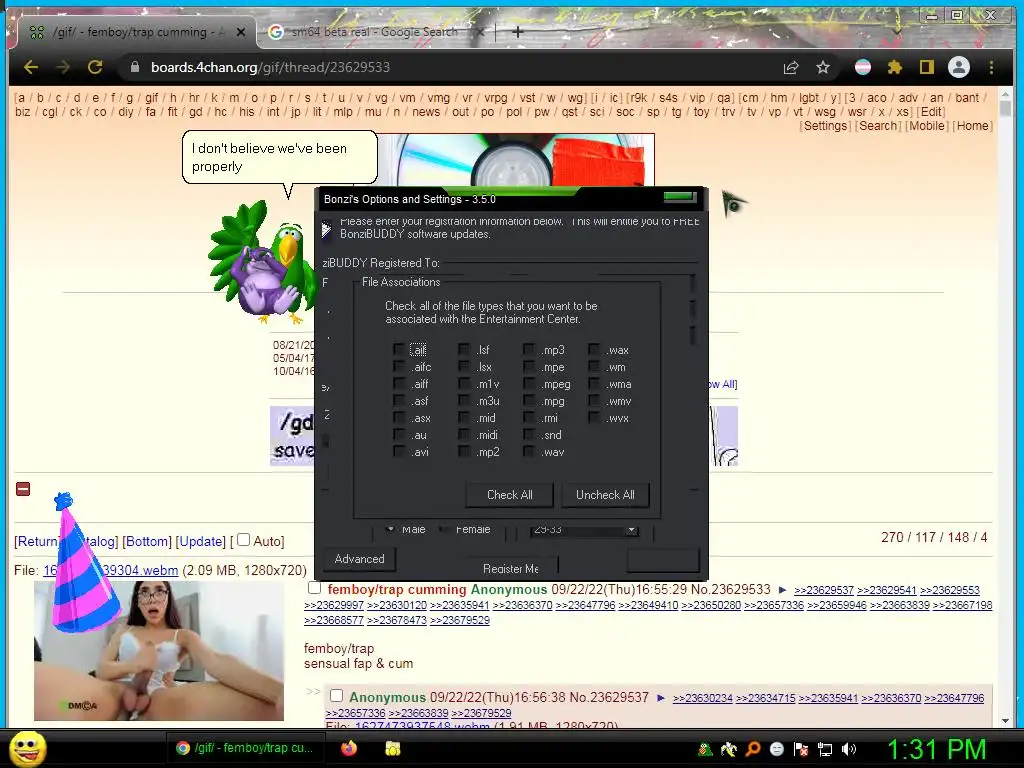This screenshot has width=1024, height=768.
Task: Open the striped circle extension icon
Action: pos(863,67)
